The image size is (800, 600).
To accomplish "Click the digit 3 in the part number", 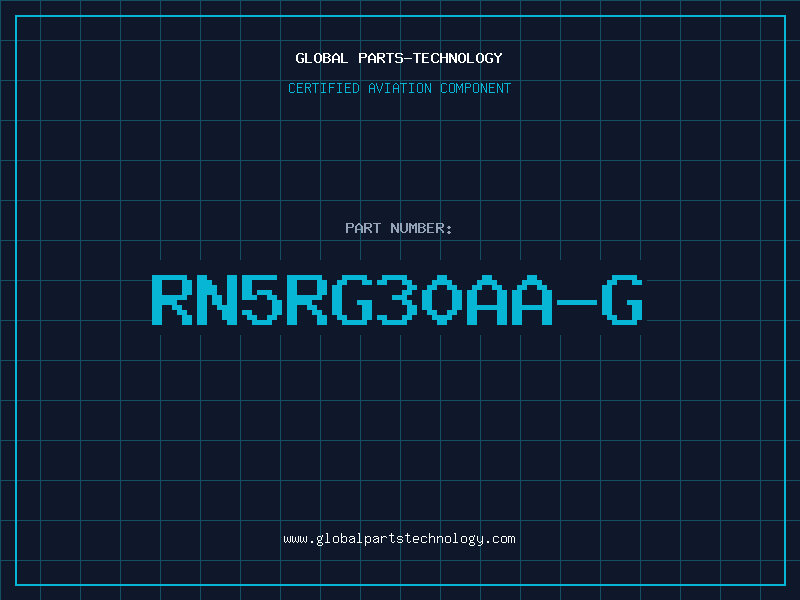I will pos(397,299).
